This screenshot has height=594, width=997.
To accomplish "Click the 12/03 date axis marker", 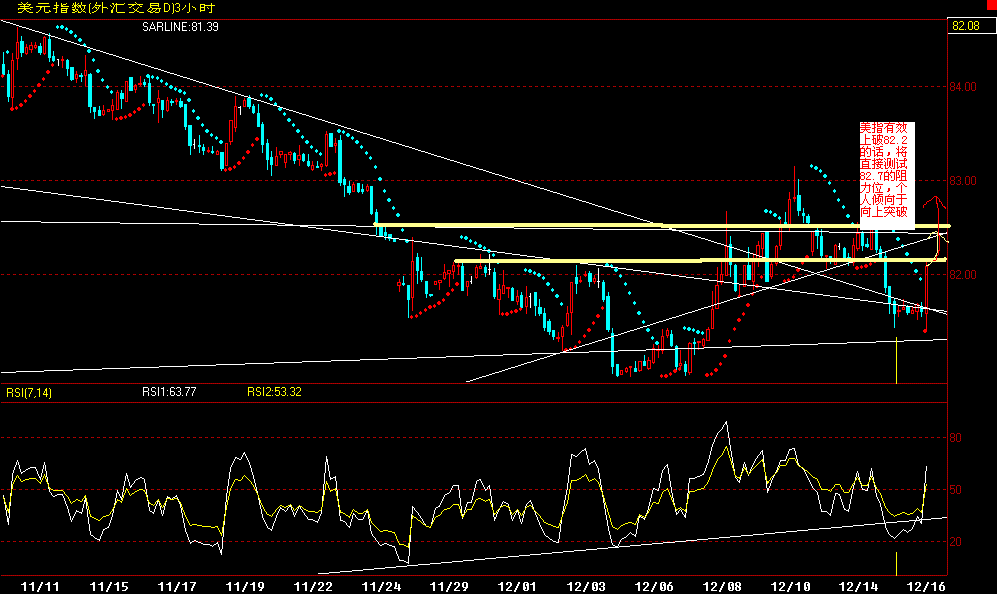I will pos(586,586).
